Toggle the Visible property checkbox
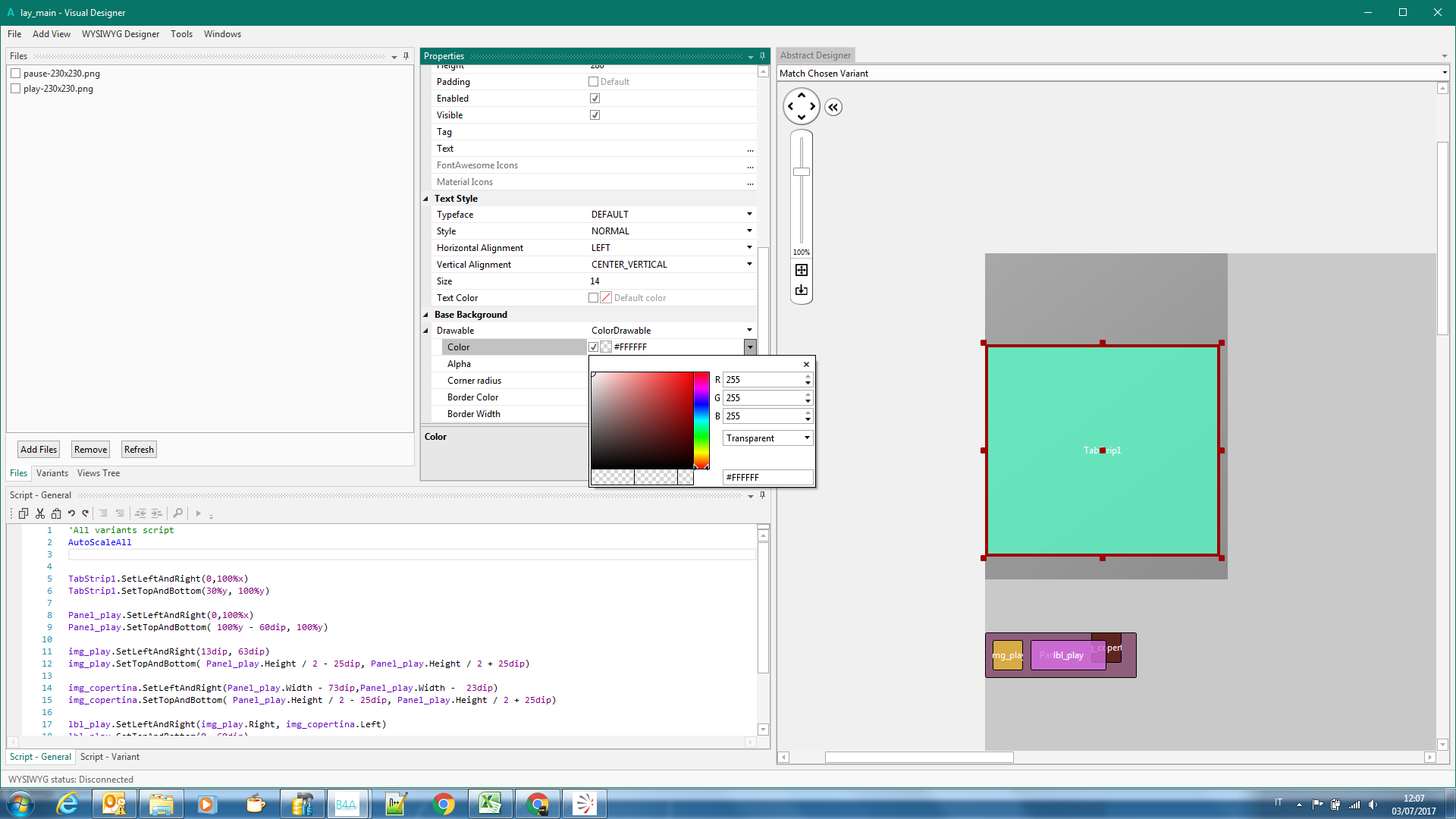 tap(595, 115)
